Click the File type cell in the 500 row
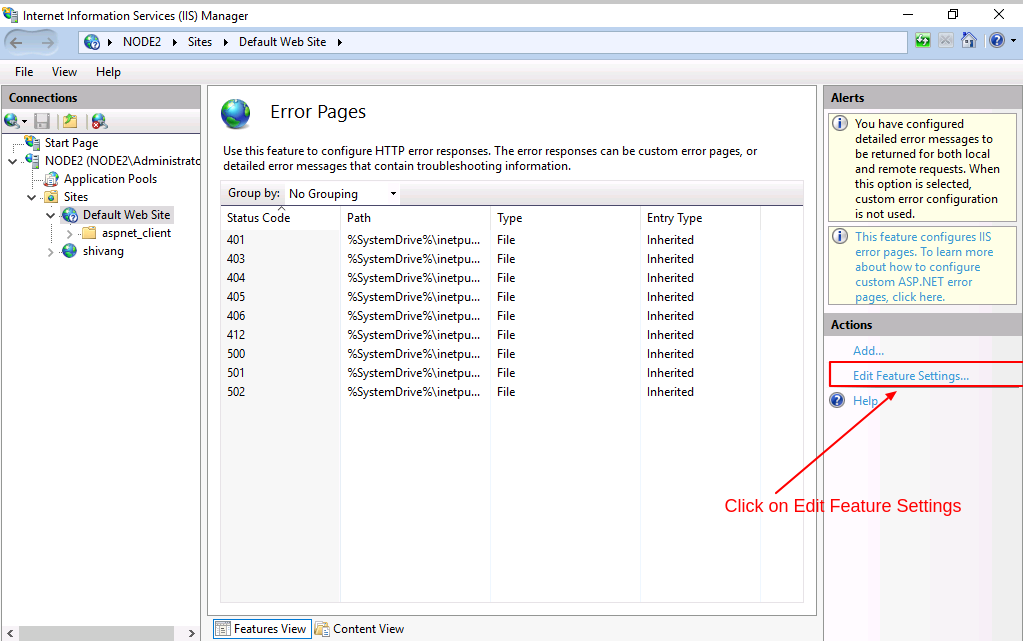Image resolution: width=1023 pixels, height=641 pixels. (x=506, y=354)
